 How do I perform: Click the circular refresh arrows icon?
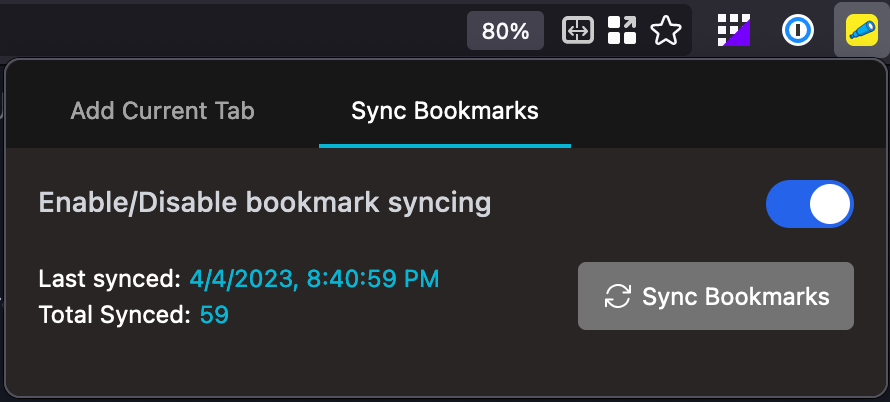[x=618, y=296]
